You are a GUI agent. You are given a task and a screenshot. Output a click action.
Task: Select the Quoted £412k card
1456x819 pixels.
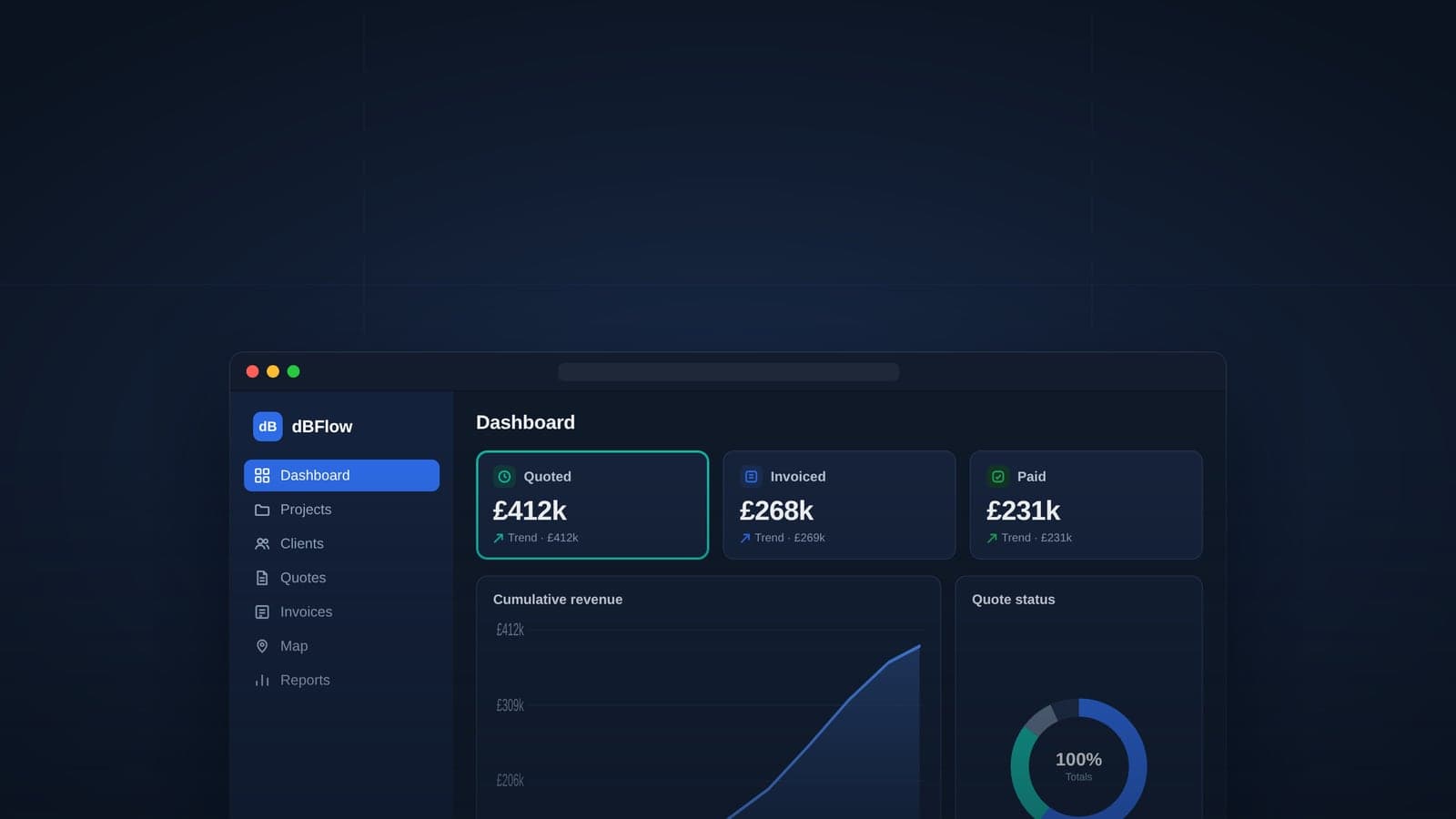(592, 505)
